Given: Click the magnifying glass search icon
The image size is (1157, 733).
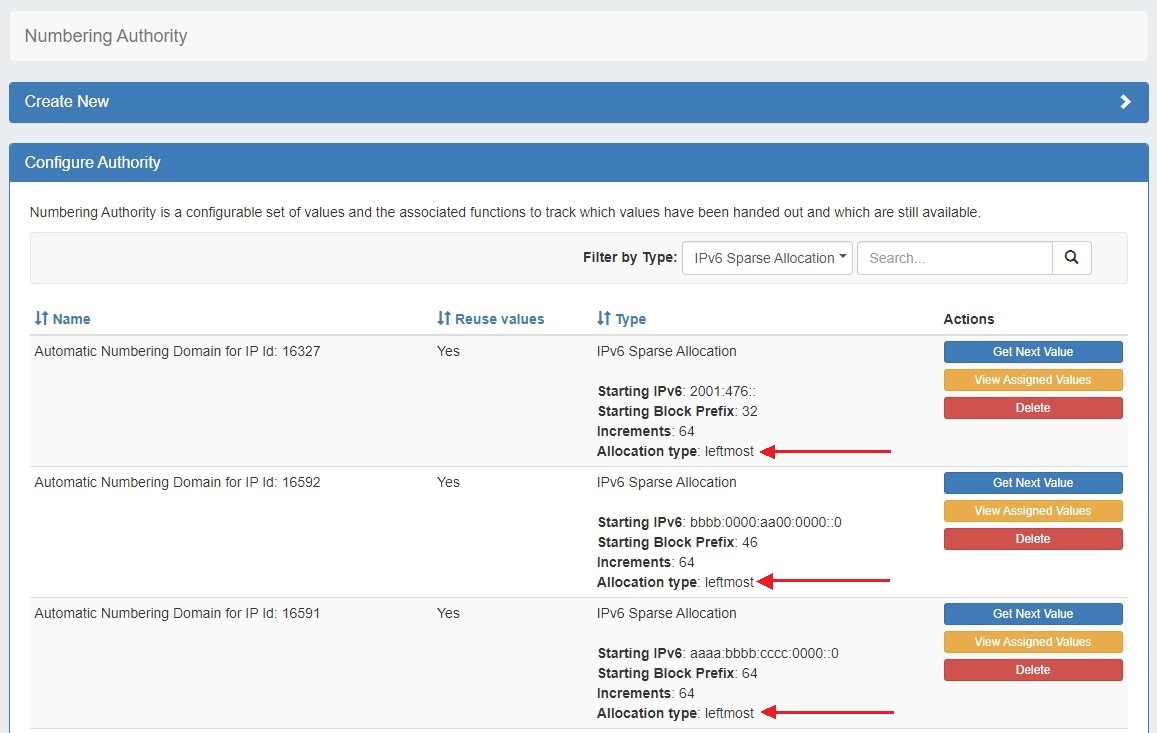Looking at the screenshot, I should [x=1071, y=258].
